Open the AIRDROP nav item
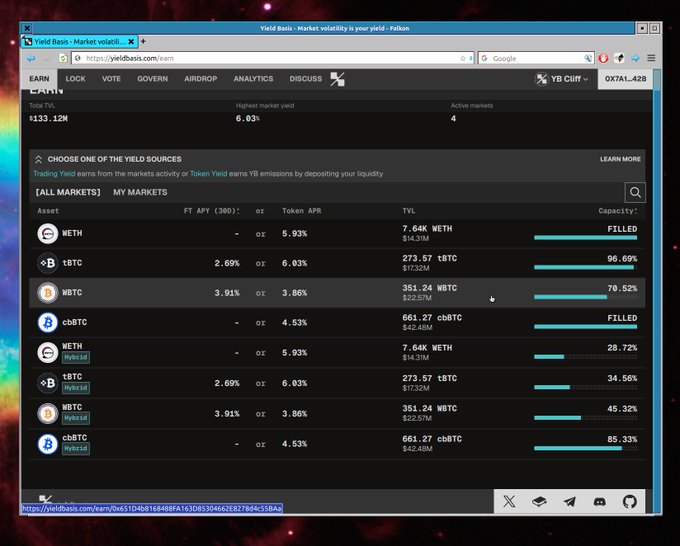 coord(200,79)
